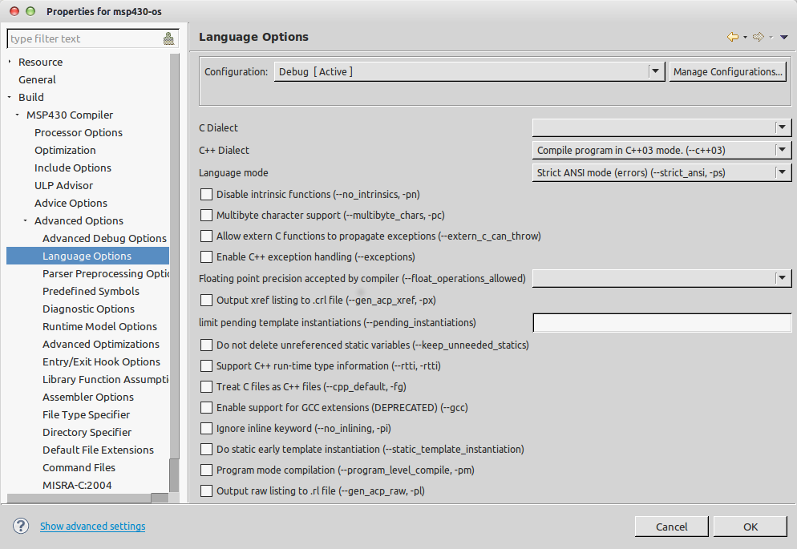This screenshot has height=549, width=797.
Task: Toggle Enable C++ exception handling checkbox
Action: click(x=206, y=257)
